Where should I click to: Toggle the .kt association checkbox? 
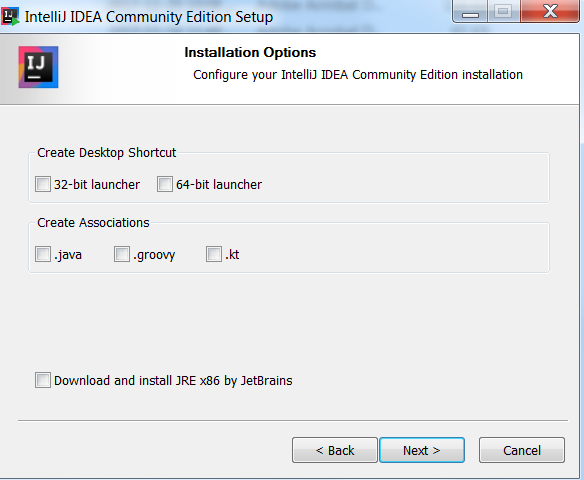tap(214, 254)
